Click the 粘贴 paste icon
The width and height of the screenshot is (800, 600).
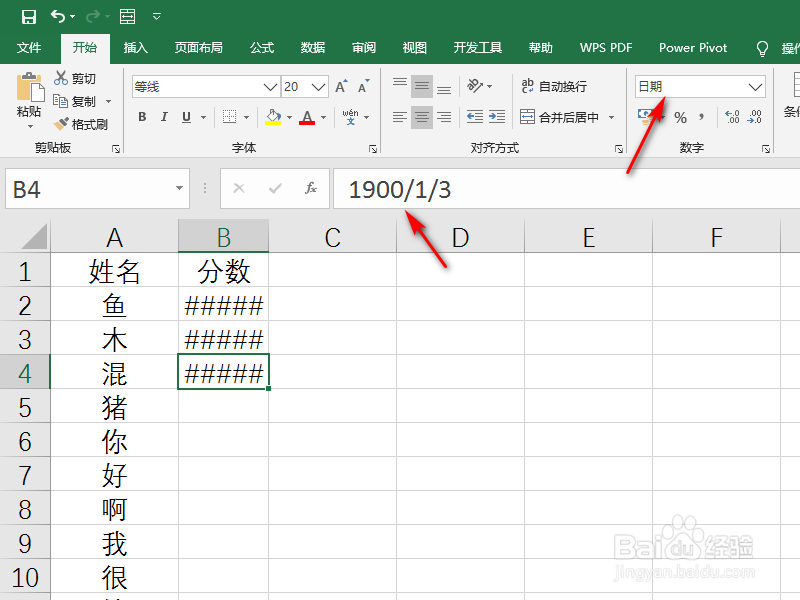point(30,88)
